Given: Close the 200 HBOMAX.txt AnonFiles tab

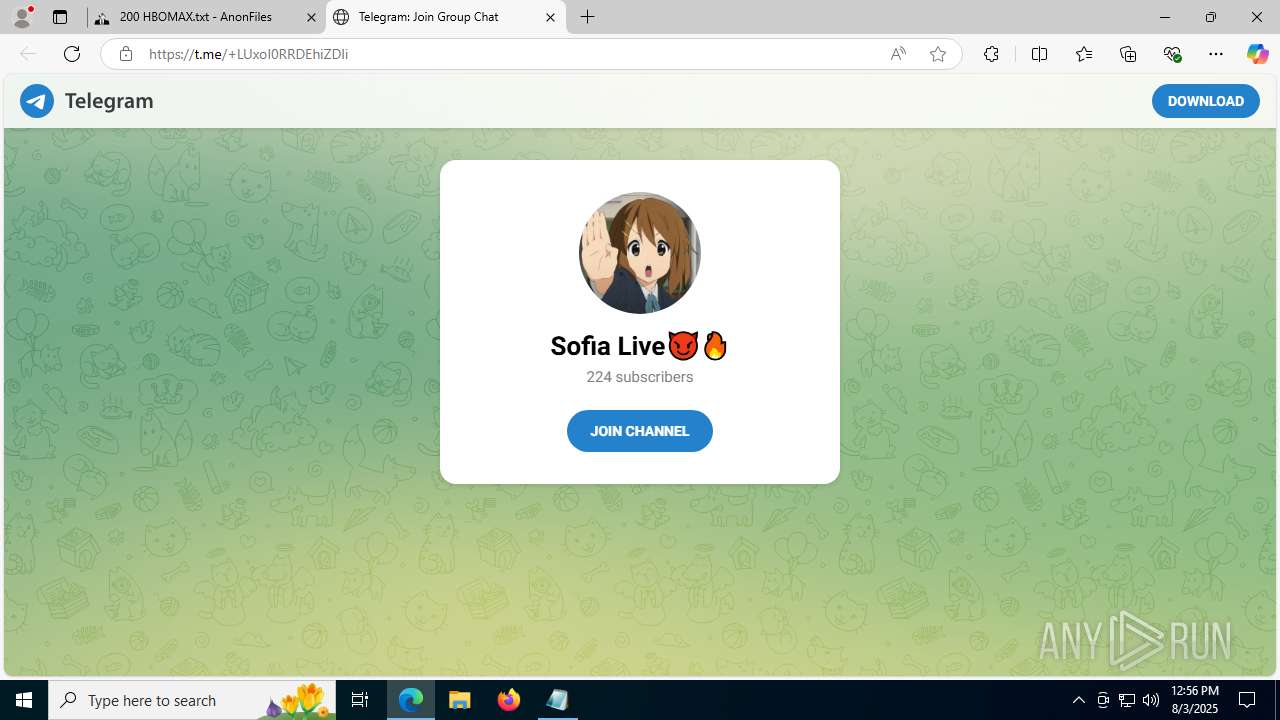Looking at the screenshot, I should 311,17.
